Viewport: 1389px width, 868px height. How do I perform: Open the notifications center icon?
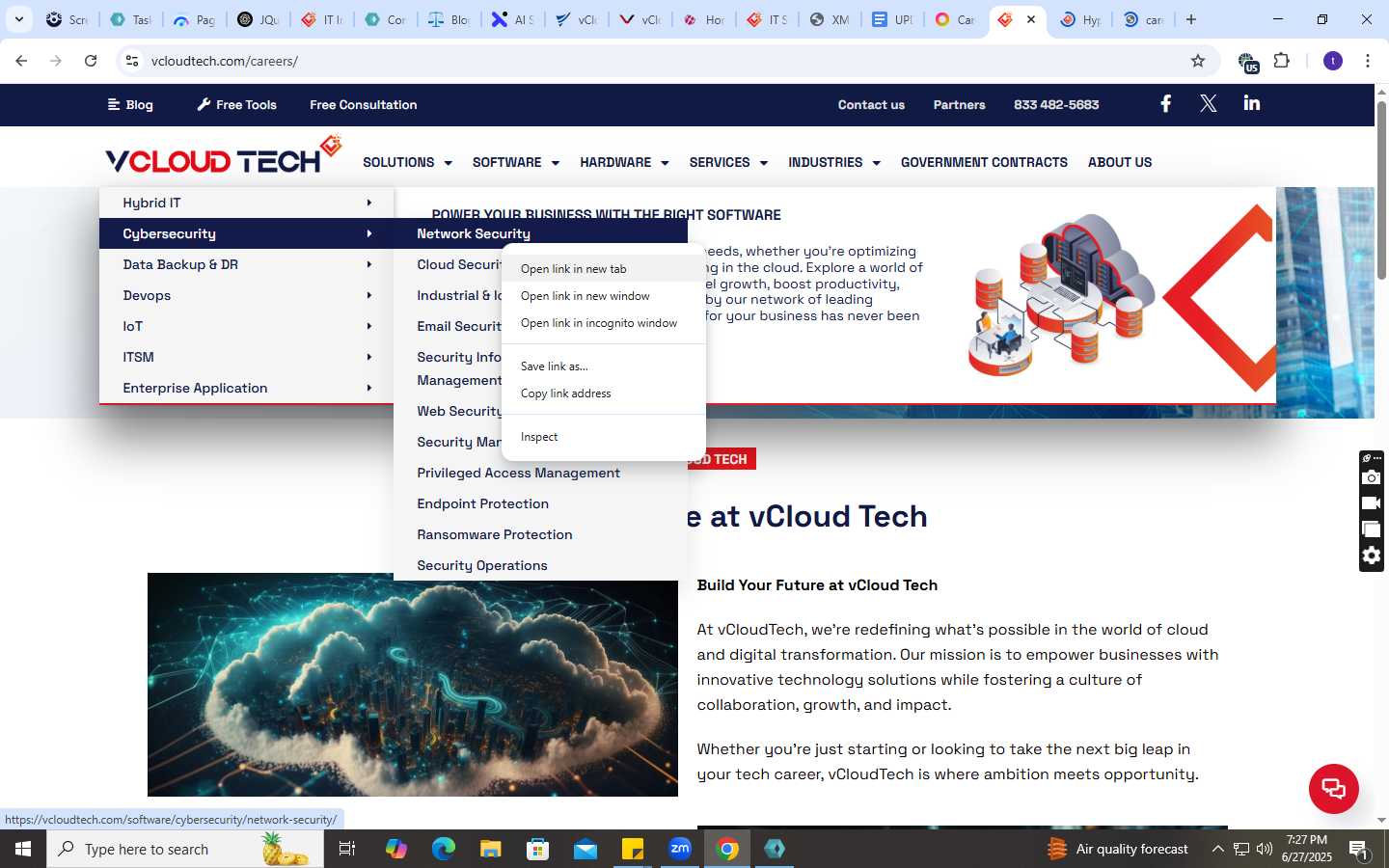[x=1359, y=850]
